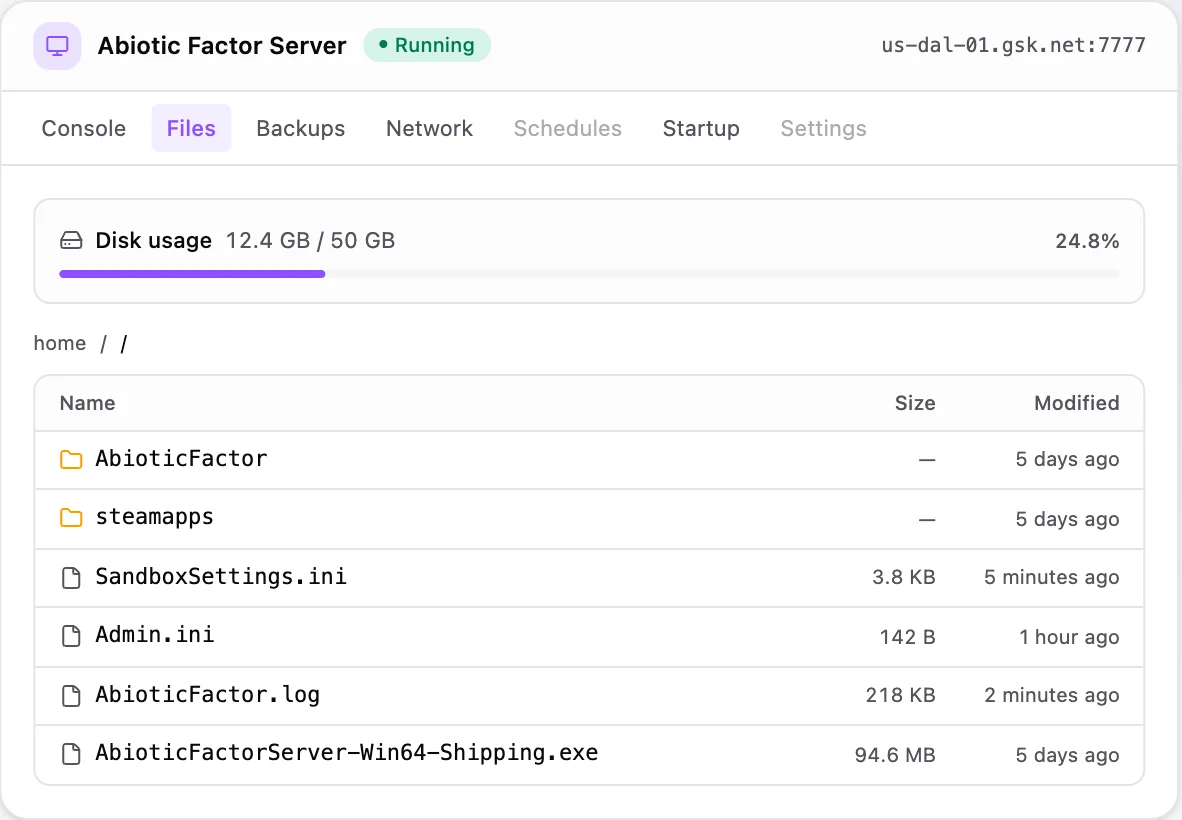The height and width of the screenshot is (820, 1182).
Task: Select AbioticFactorServer-Win64-Shipping.exe file name
Action: tap(347, 752)
